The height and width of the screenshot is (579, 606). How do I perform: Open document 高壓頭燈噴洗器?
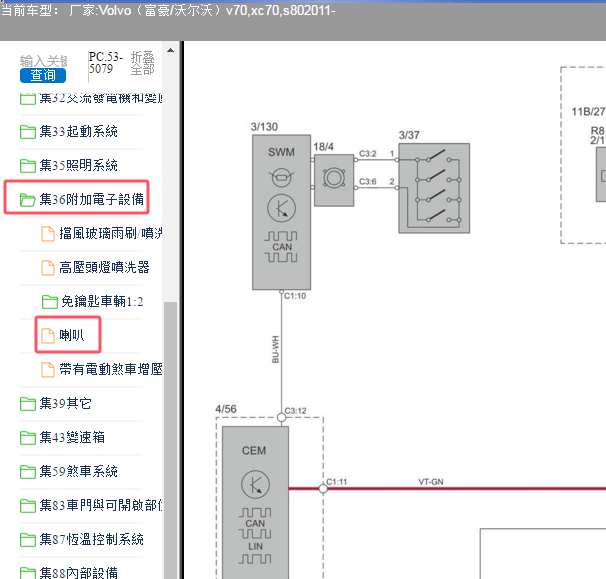coord(104,267)
